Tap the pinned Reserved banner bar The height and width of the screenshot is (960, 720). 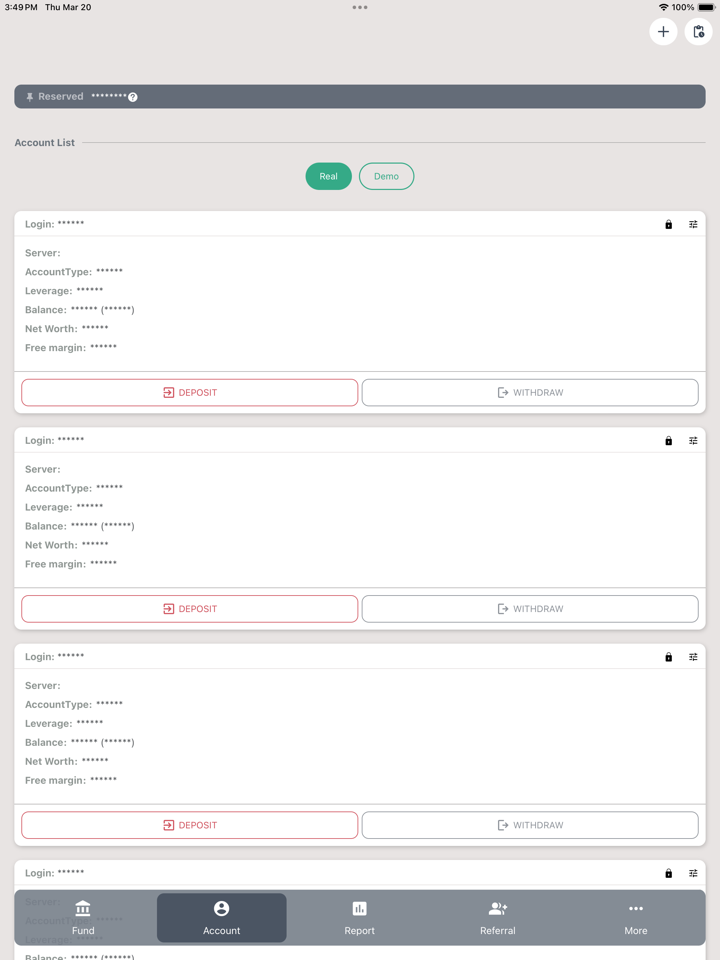(x=400, y=97)
